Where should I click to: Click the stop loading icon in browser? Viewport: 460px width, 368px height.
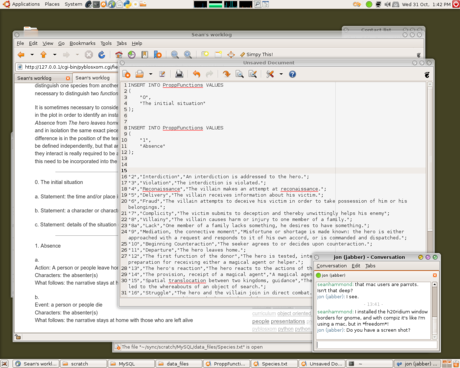(x=89, y=55)
